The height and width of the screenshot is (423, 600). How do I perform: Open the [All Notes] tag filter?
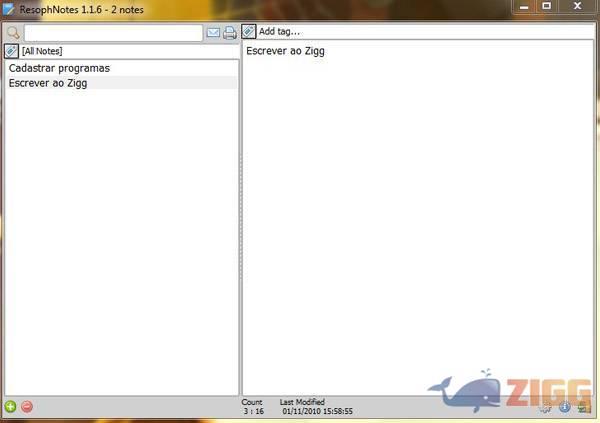[42, 50]
